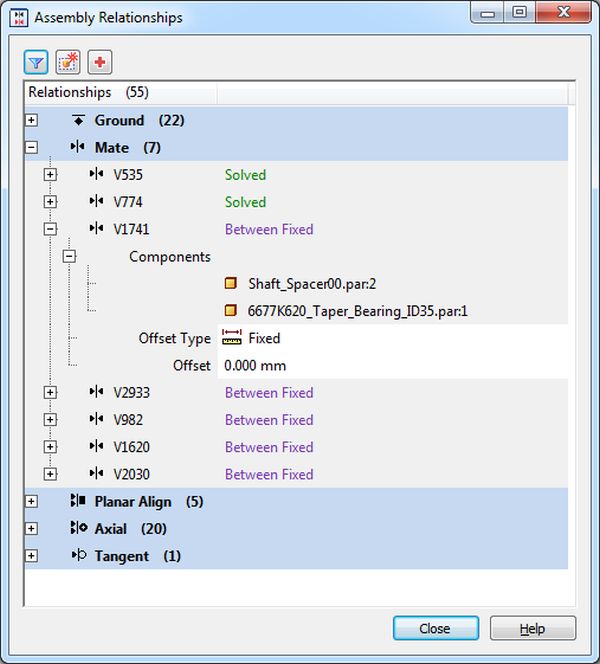
Task: Click the Offset Type label
Action: (x=175, y=338)
